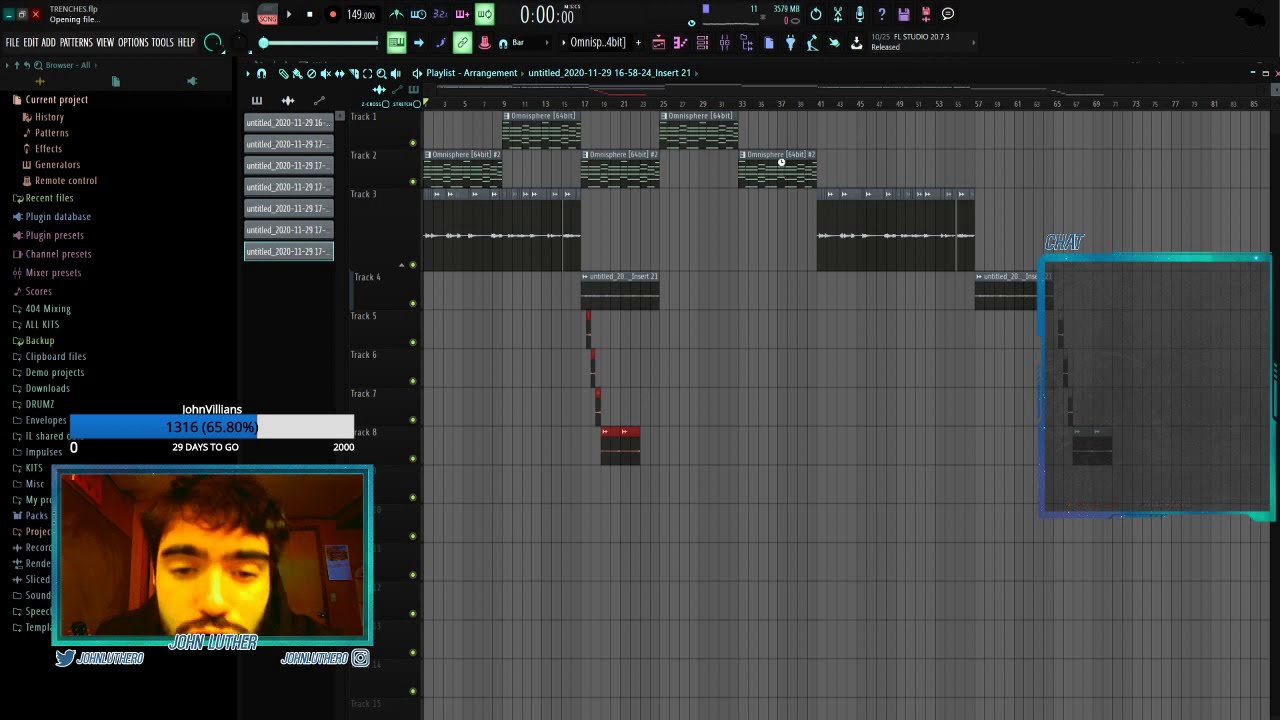Click the record button in transport

point(332,14)
